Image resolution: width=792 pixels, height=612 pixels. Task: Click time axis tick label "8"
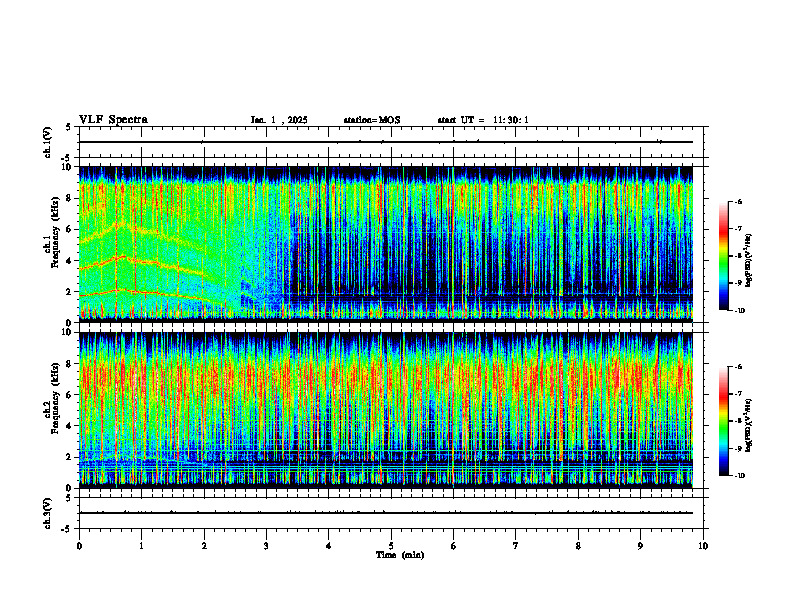pyautogui.click(x=578, y=546)
